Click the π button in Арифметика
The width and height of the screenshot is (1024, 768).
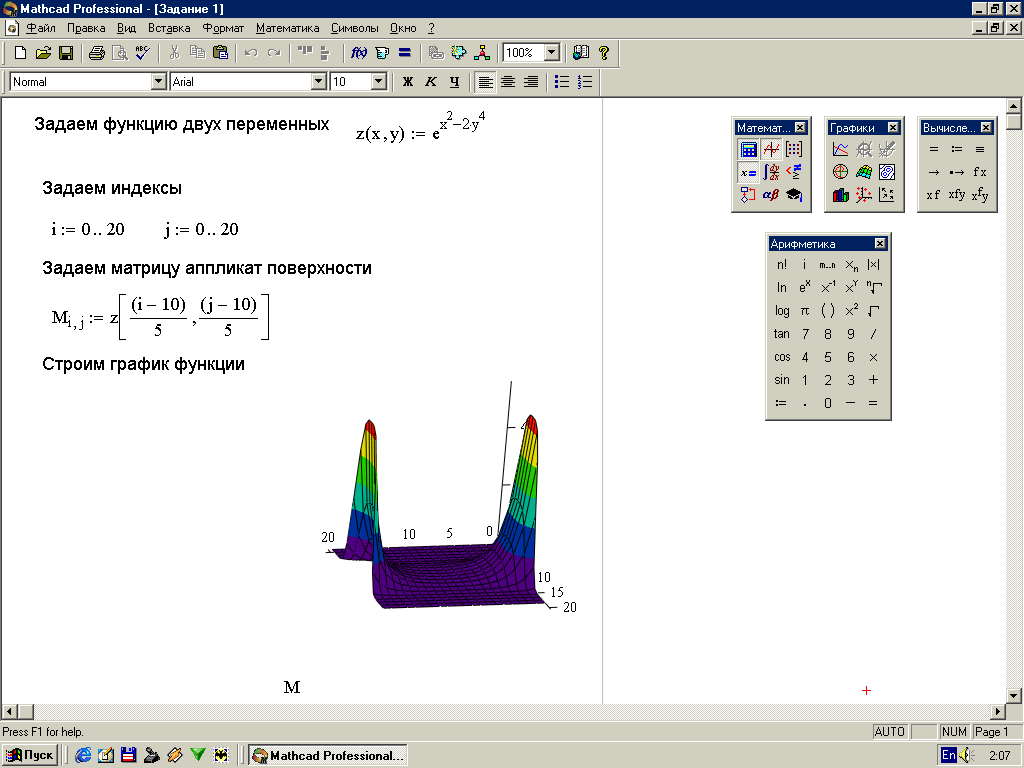point(805,311)
